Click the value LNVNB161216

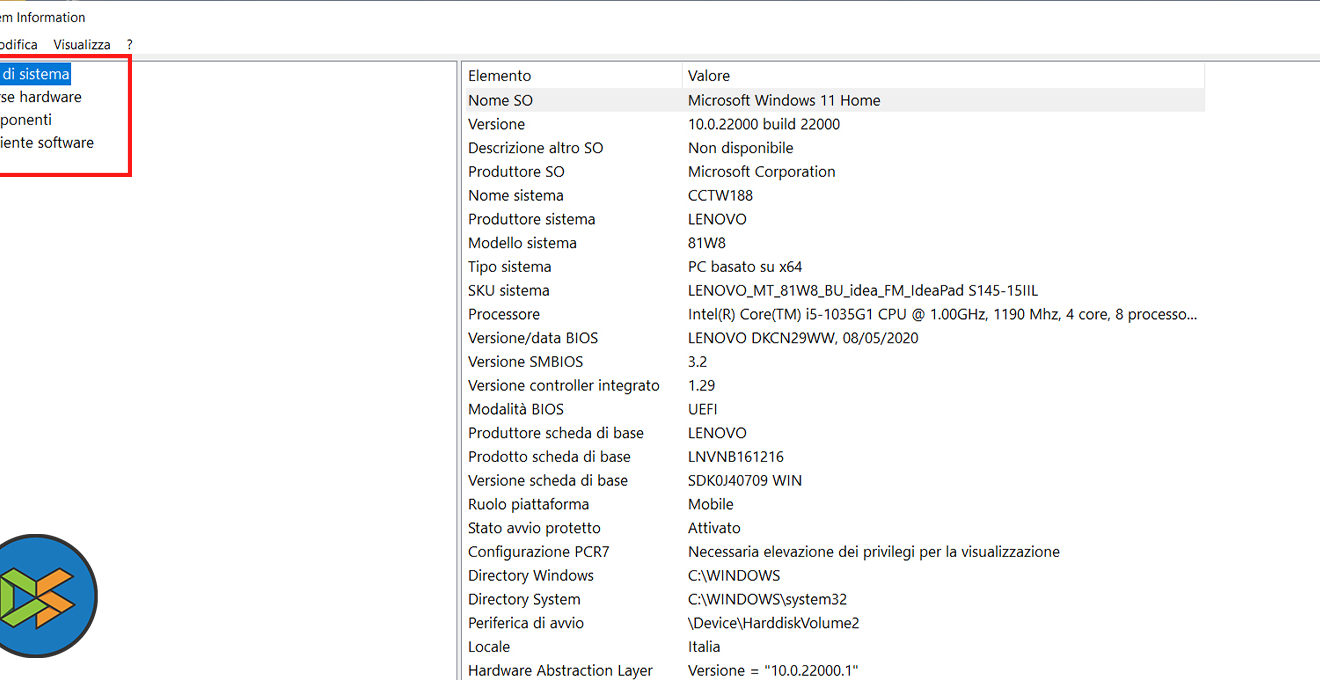(x=736, y=457)
